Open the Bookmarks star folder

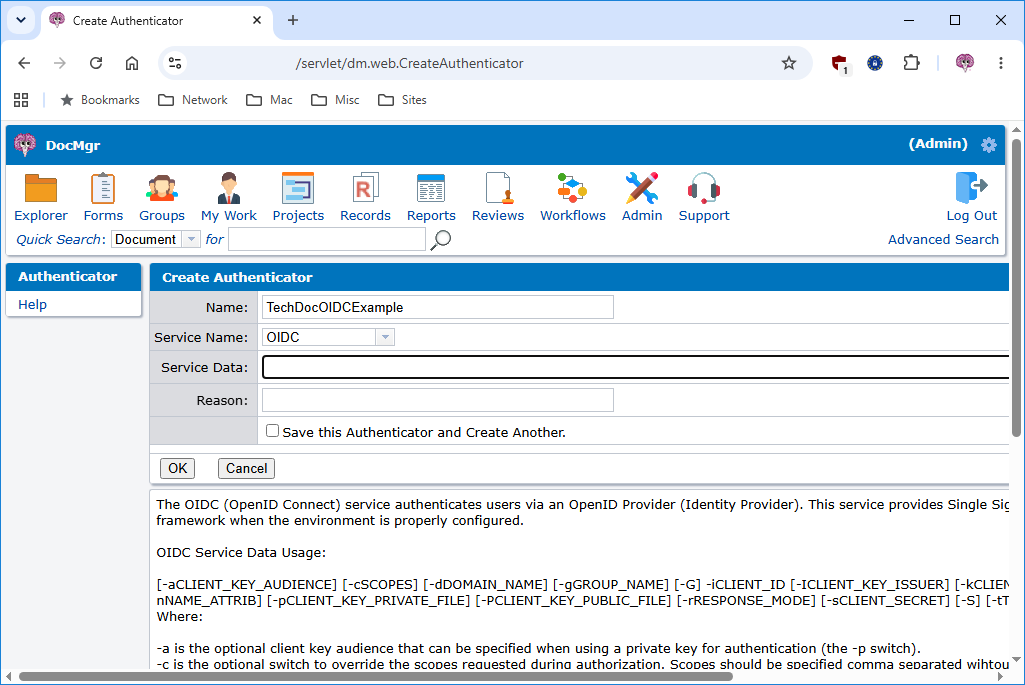point(99,100)
